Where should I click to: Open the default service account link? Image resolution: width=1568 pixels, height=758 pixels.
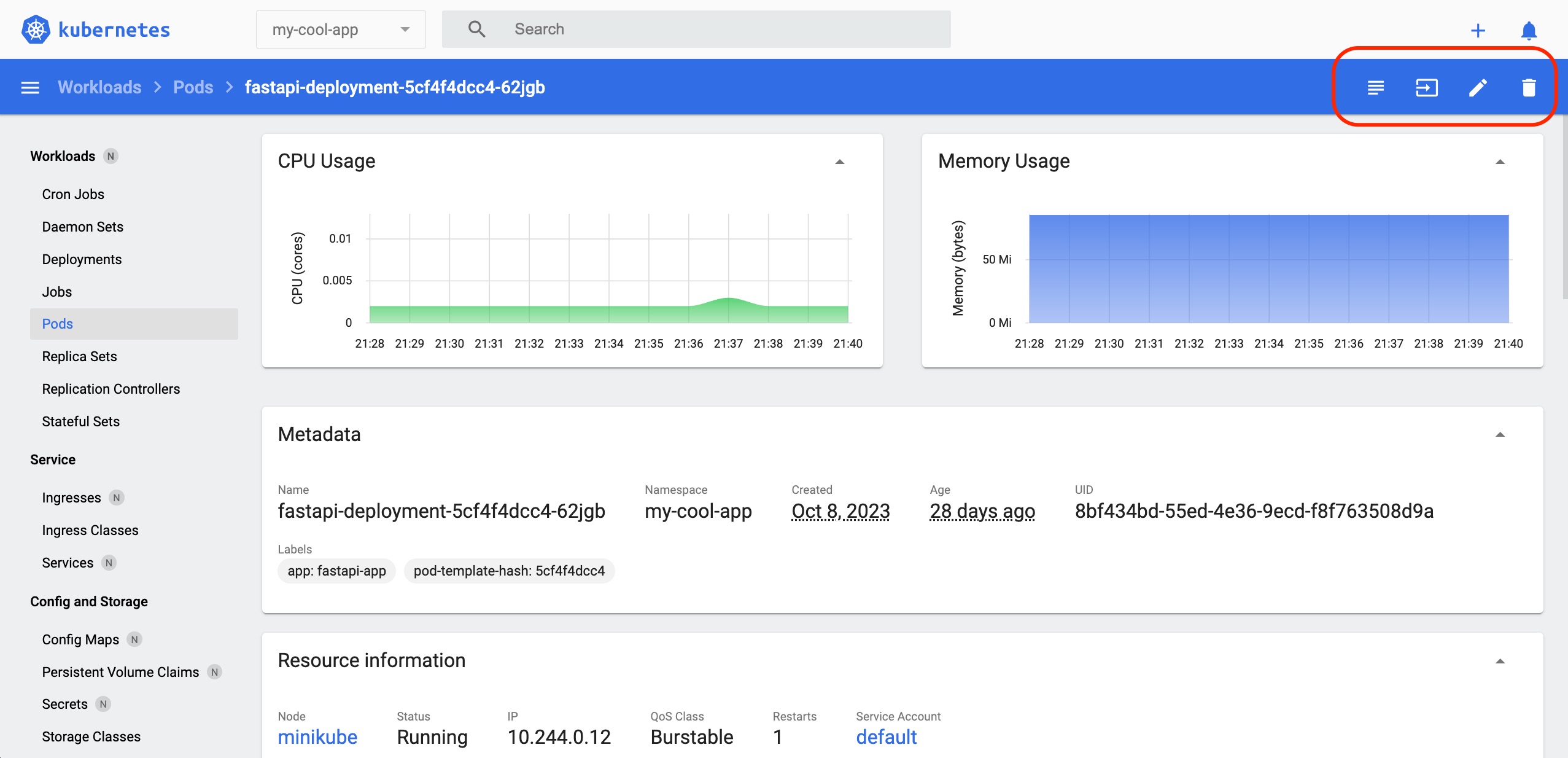pyautogui.click(x=887, y=737)
